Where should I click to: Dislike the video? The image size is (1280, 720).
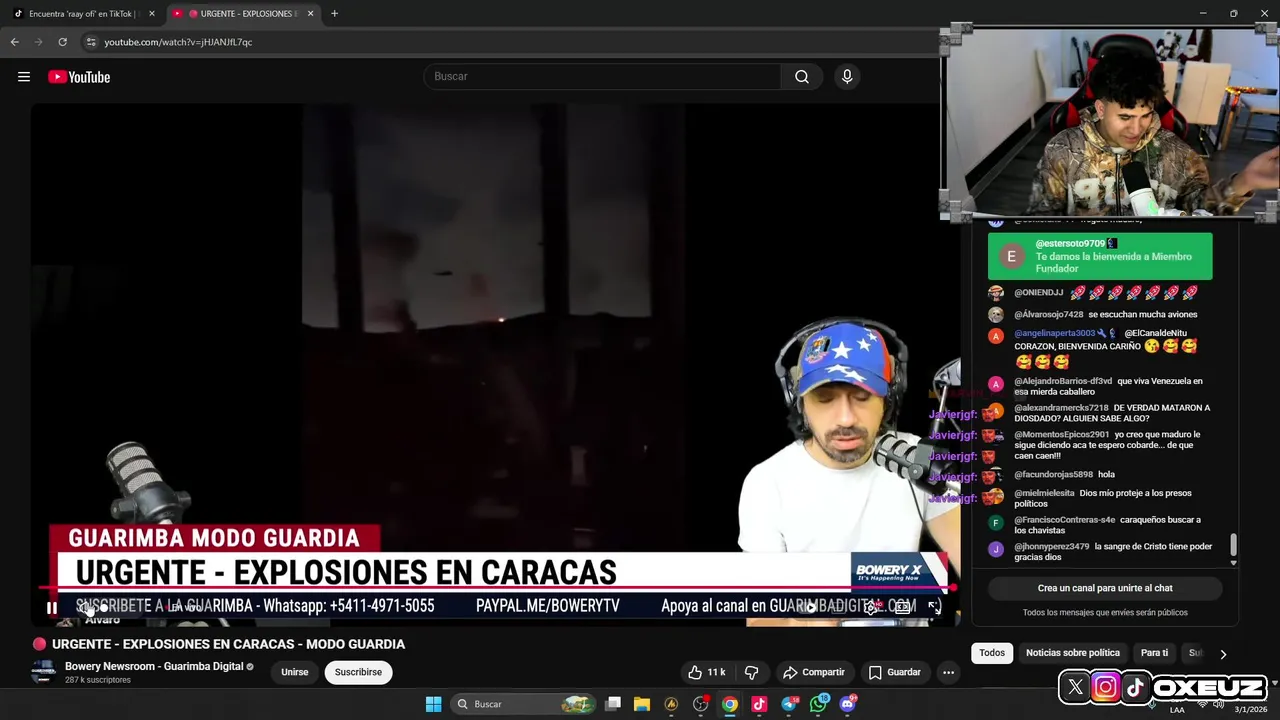tap(752, 672)
